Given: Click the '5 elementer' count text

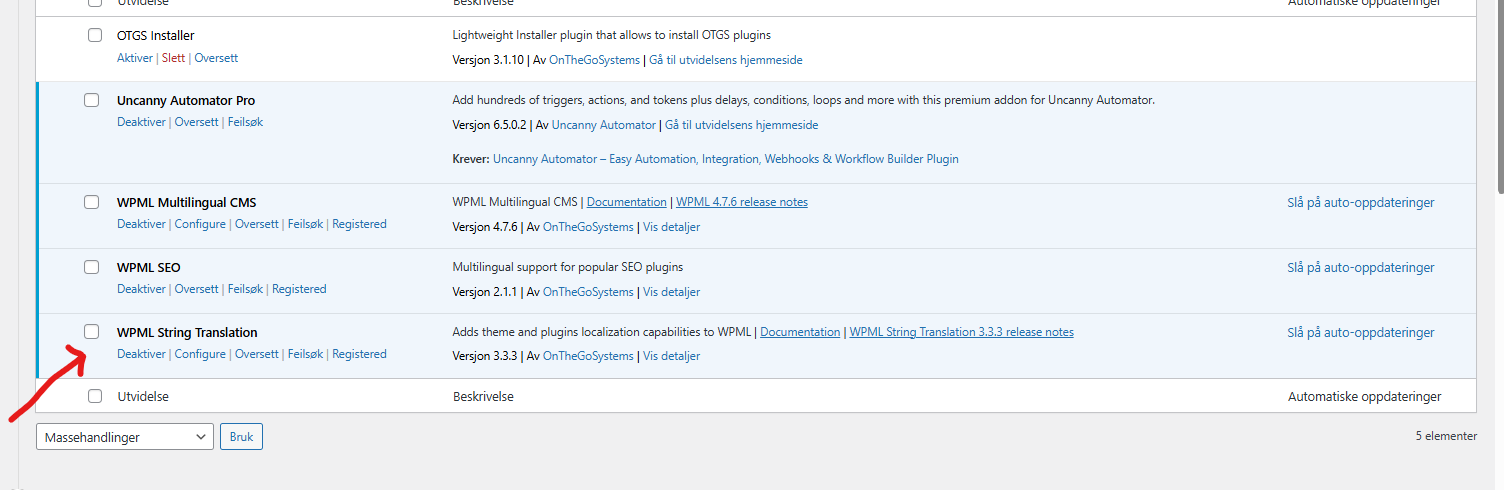Looking at the screenshot, I should coord(1446,436).
